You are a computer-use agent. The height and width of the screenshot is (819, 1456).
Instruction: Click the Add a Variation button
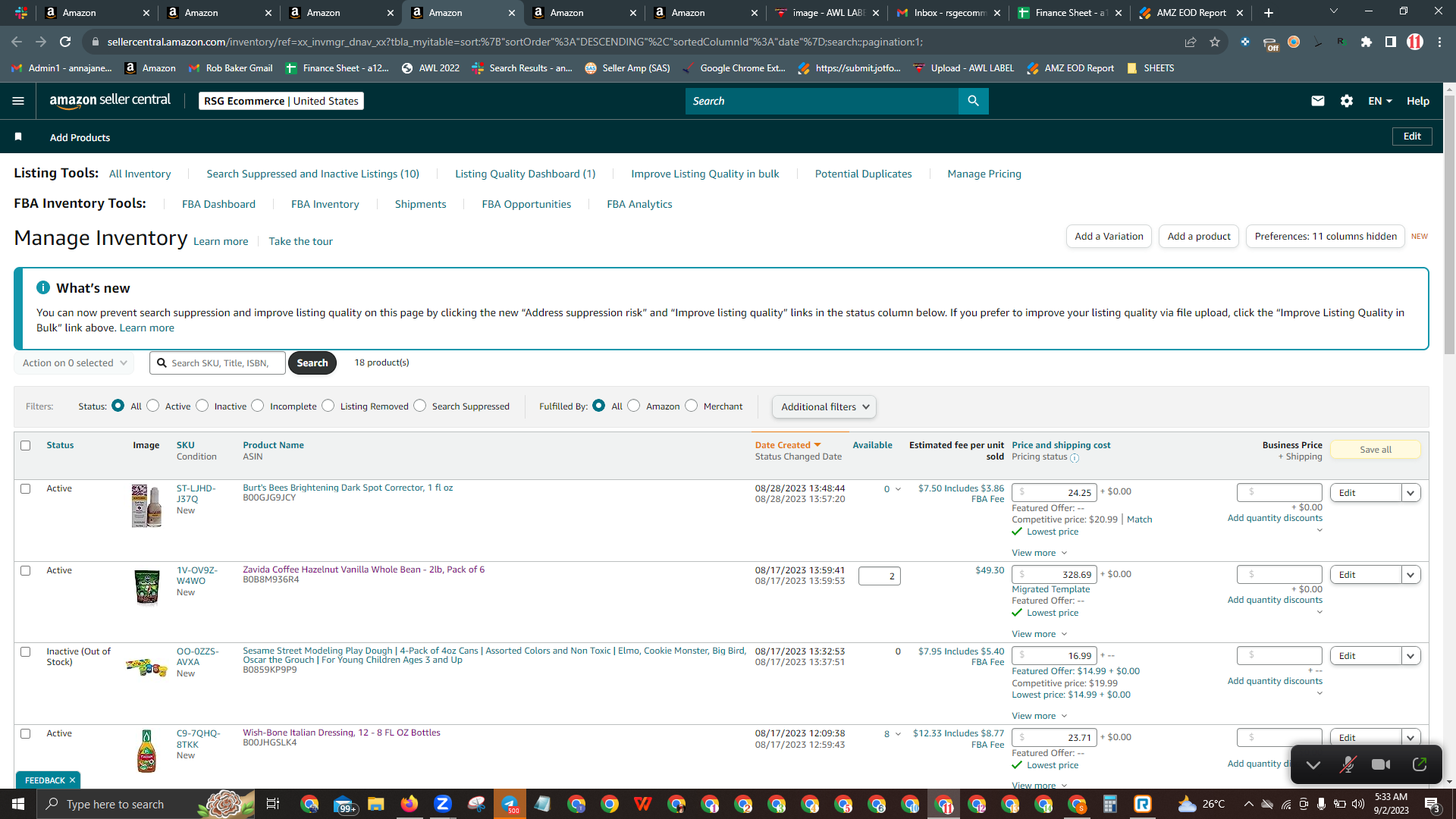[1109, 237]
